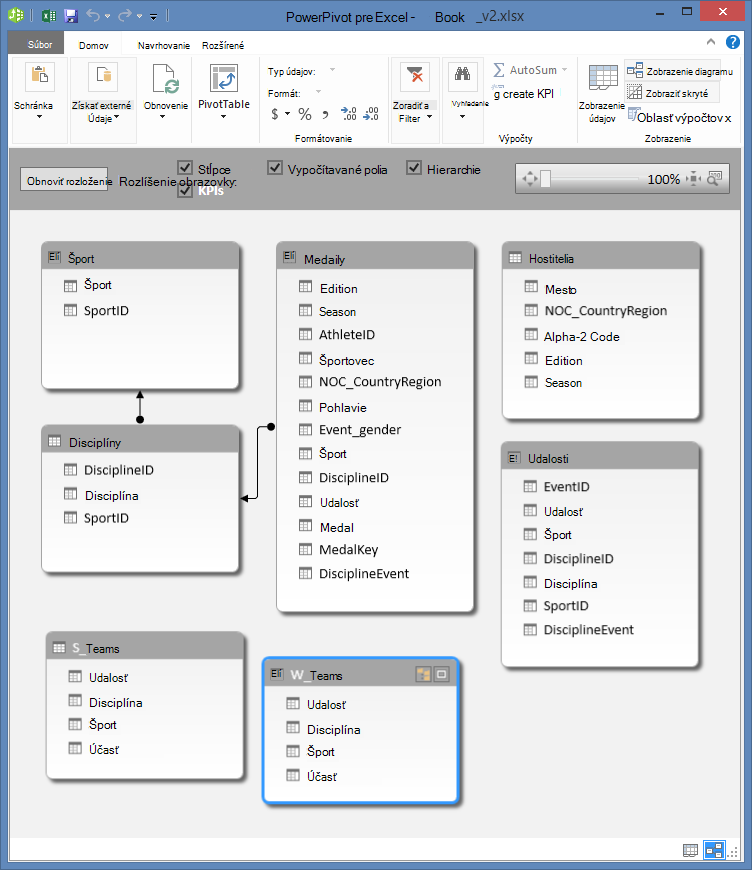Expand the PivotTable dropdown arrow

224,117
